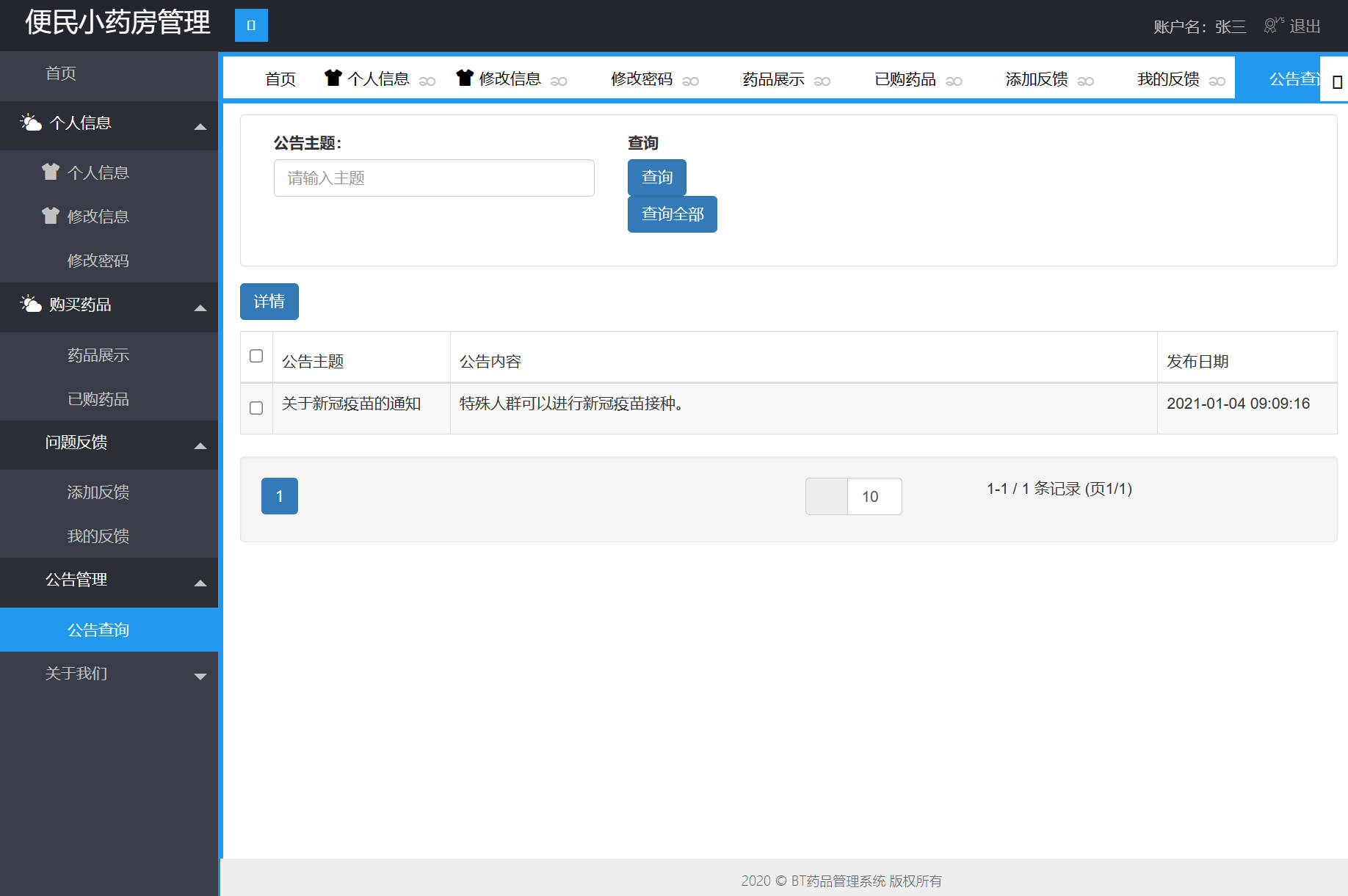
Task: Click the cloud icon beside sidebar 个人信息
Action: pos(29,123)
